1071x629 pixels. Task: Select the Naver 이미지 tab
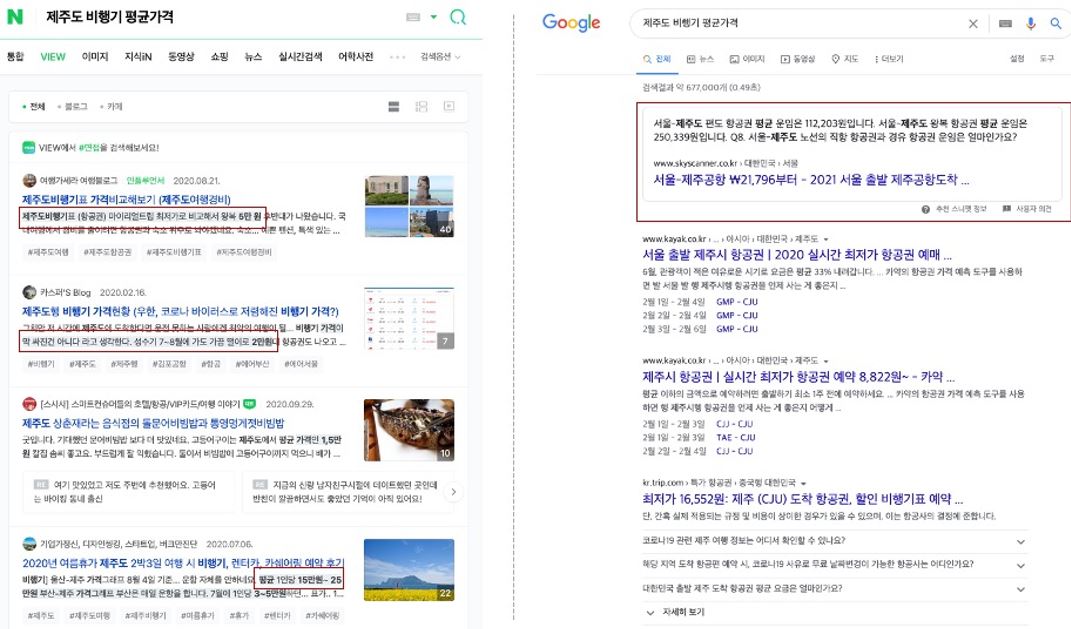[95, 57]
